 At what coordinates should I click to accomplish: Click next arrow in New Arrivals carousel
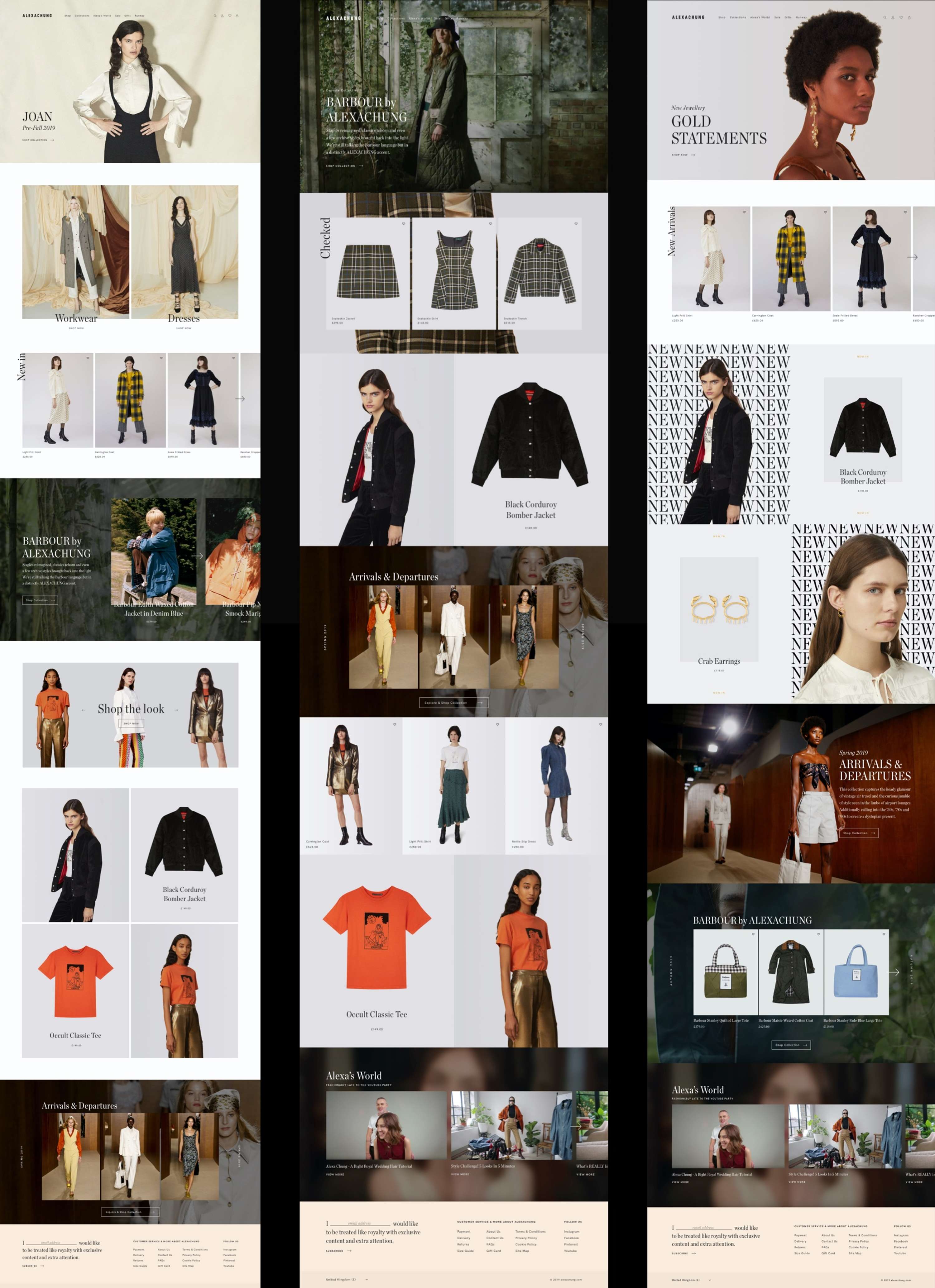point(912,257)
